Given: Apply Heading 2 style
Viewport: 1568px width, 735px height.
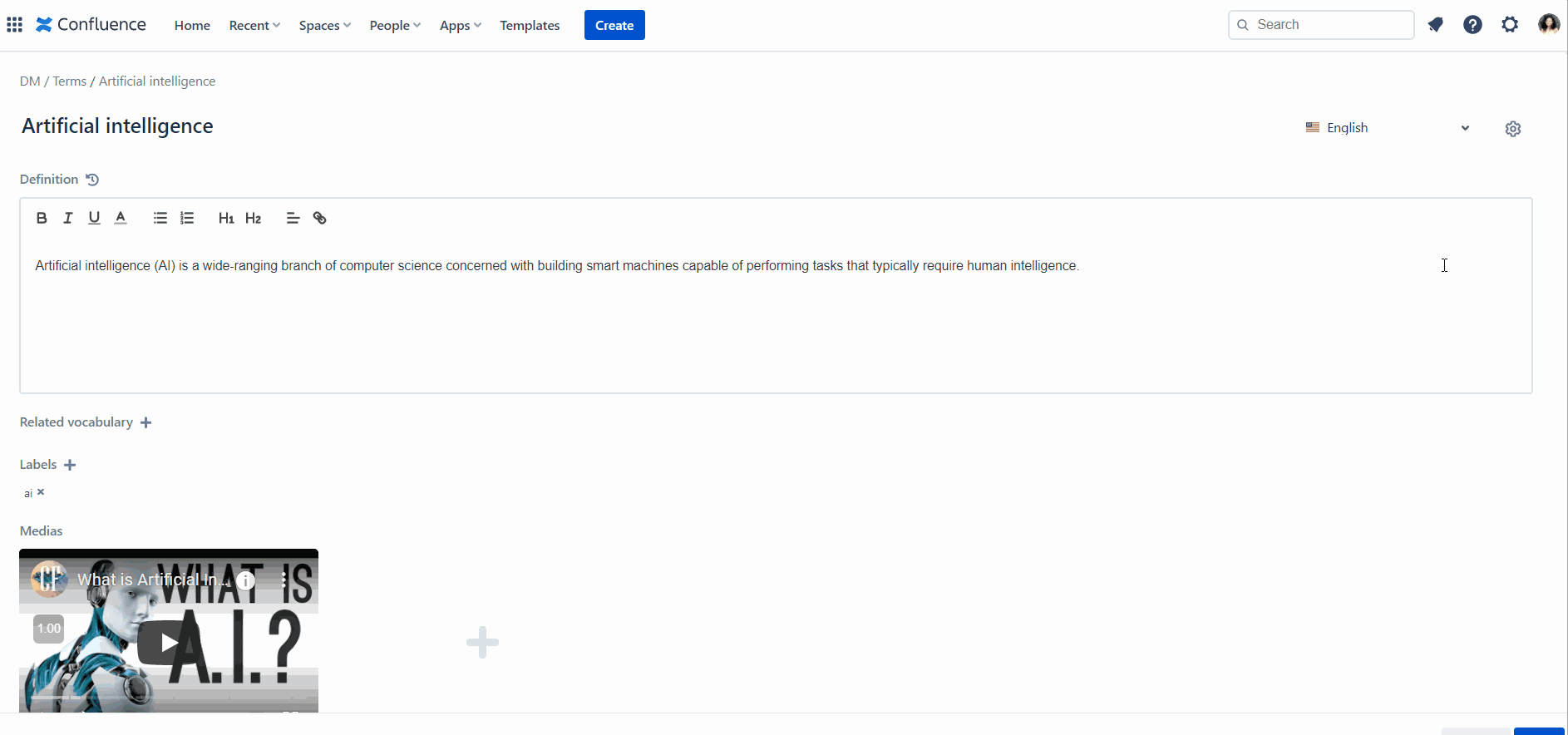Looking at the screenshot, I should tap(254, 218).
